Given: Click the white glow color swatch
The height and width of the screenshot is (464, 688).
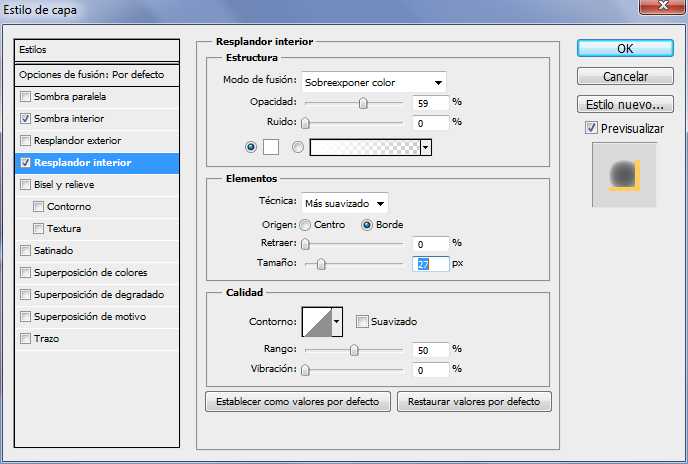Looking at the screenshot, I should pyautogui.click(x=271, y=147).
